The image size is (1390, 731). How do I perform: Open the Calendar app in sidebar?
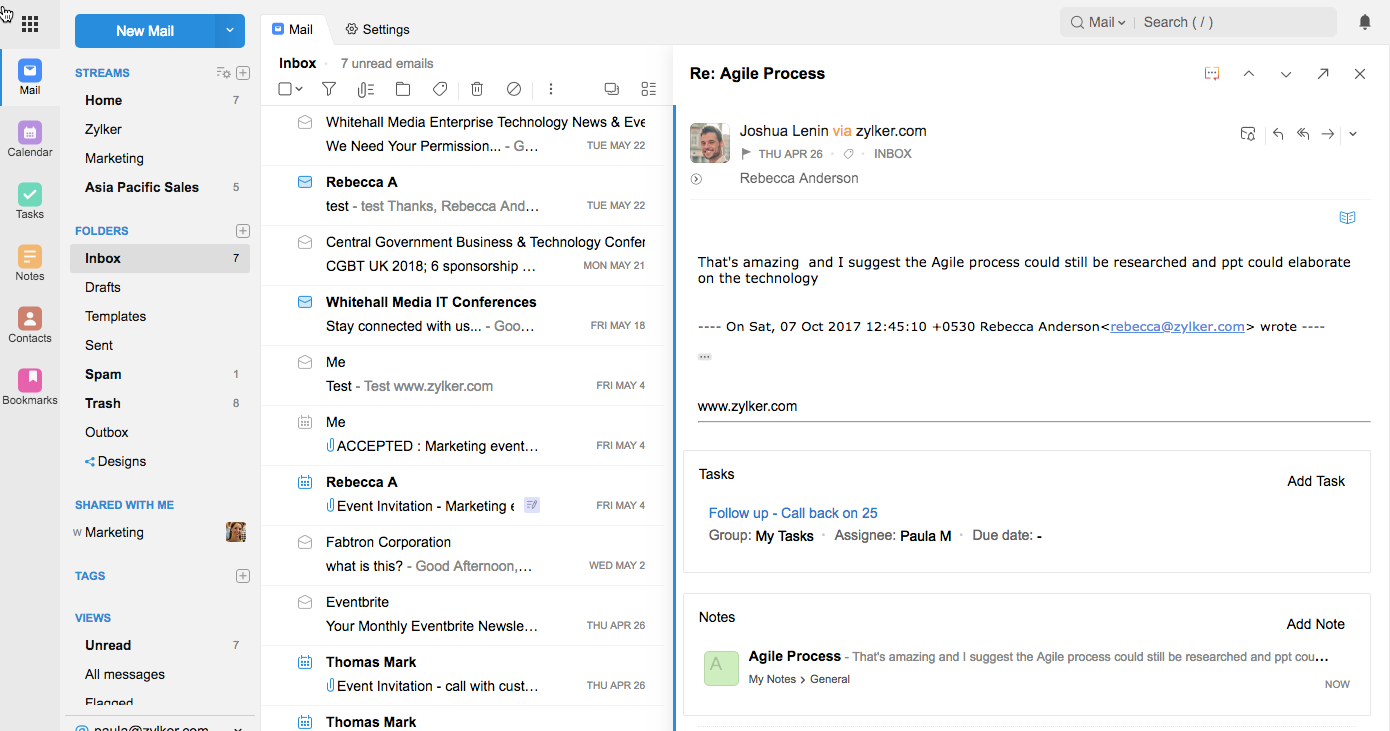tap(30, 140)
